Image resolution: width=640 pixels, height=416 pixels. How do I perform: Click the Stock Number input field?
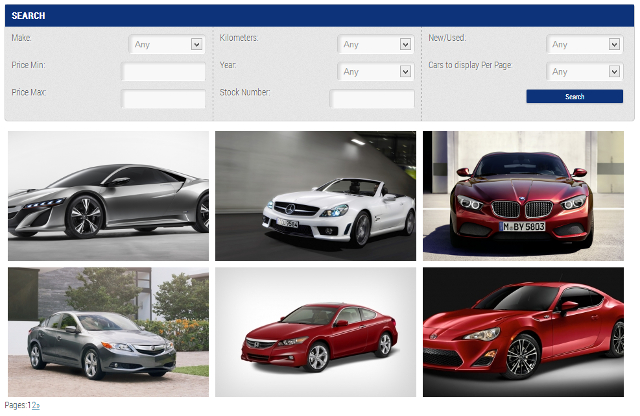pyautogui.click(x=372, y=99)
